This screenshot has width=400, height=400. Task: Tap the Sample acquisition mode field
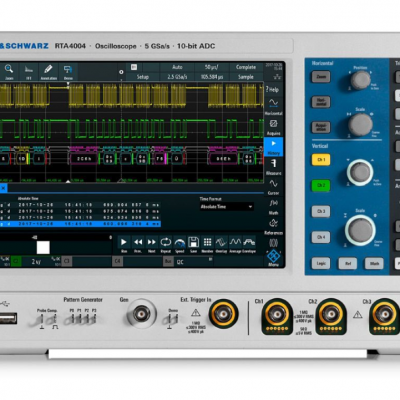coord(246,77)
